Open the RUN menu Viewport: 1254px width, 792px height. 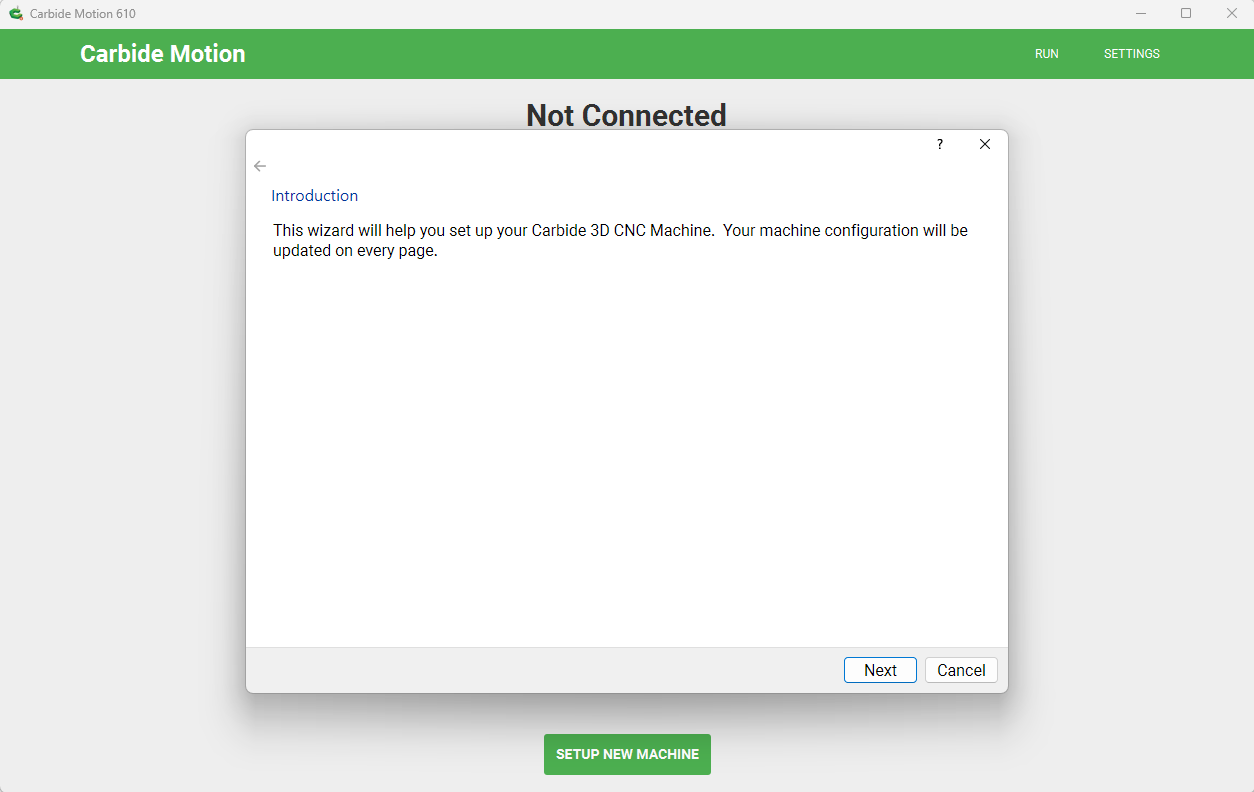pos(1046,54)
